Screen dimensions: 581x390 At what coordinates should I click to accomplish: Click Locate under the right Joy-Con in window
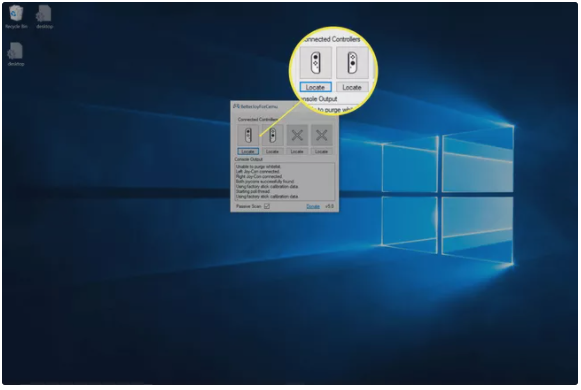coord(272,151)
